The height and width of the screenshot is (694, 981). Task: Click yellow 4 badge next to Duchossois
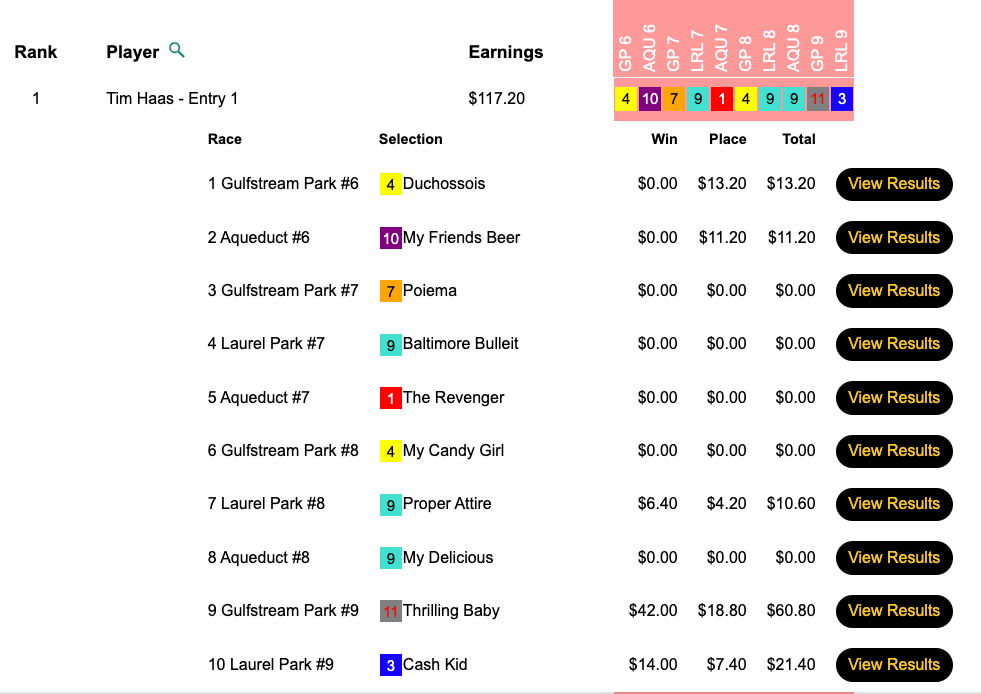pos(390,185)
